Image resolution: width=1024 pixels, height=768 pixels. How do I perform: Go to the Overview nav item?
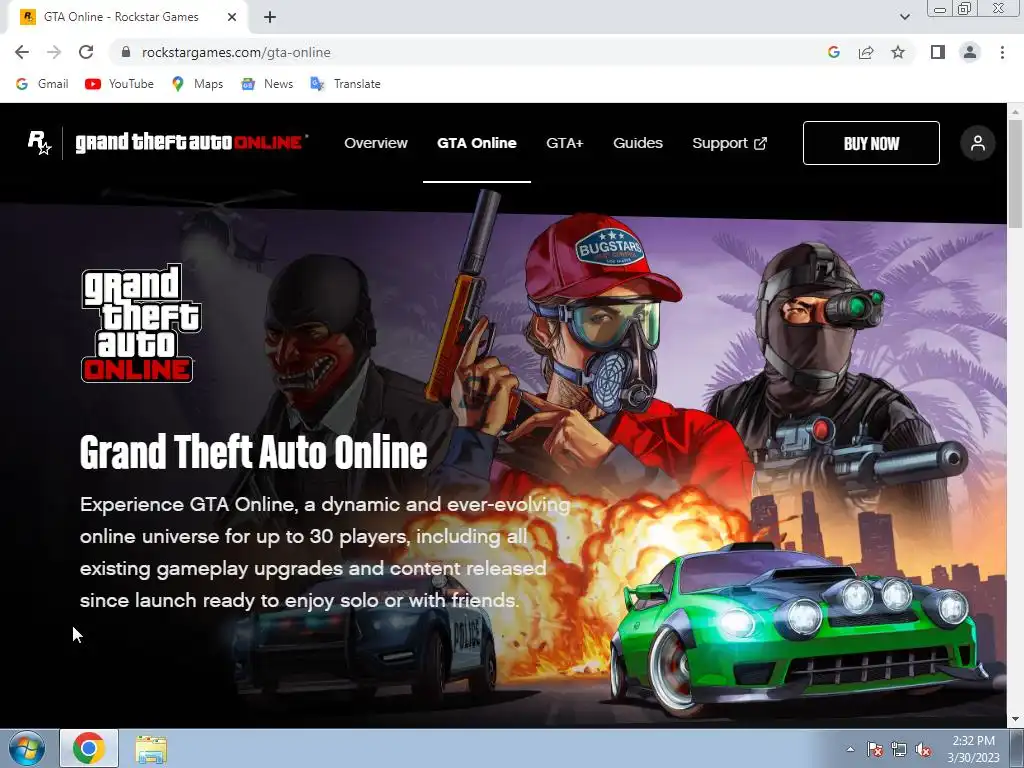point(376,143)
